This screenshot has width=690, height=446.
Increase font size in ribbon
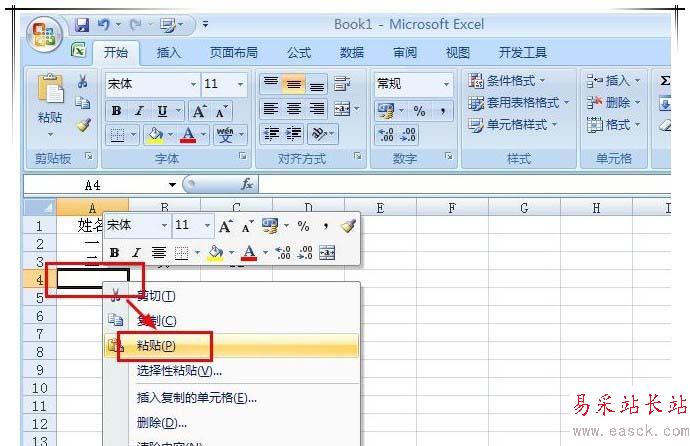pyautogui.click(x=199, y=111)
